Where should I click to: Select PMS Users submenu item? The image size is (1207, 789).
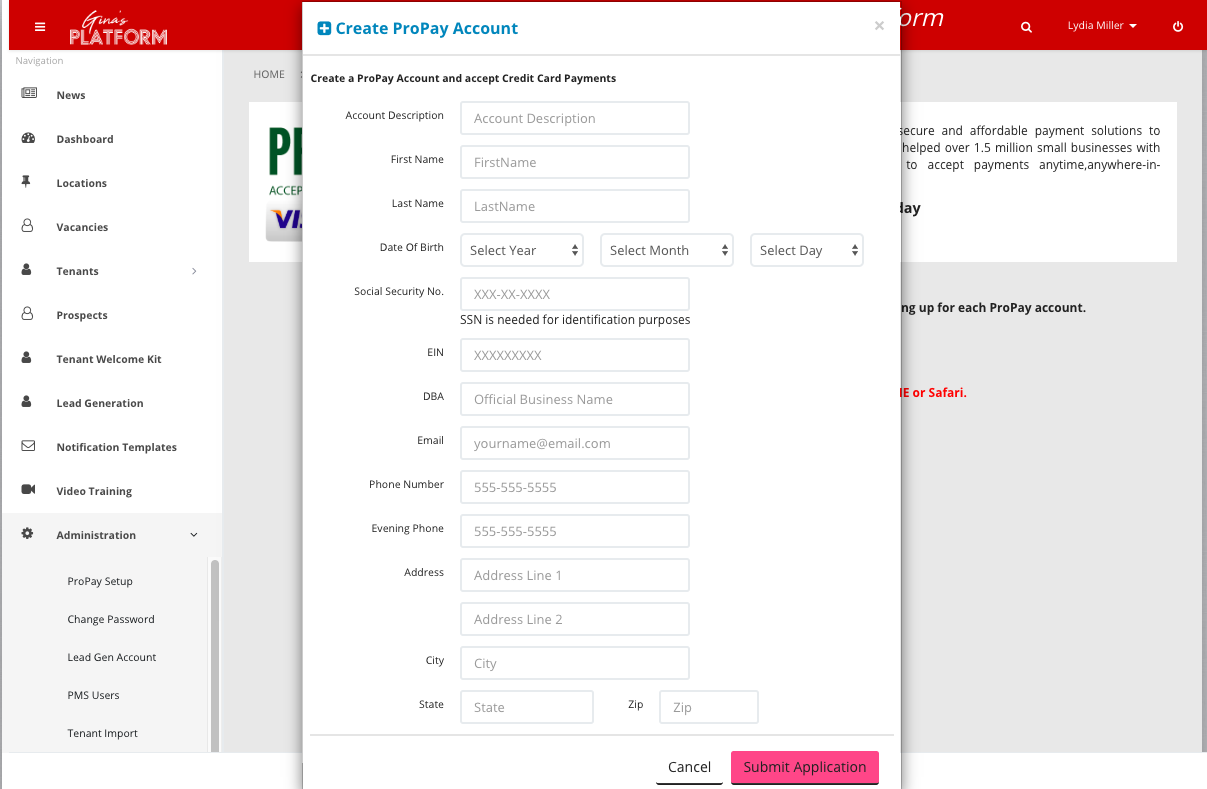93,695
